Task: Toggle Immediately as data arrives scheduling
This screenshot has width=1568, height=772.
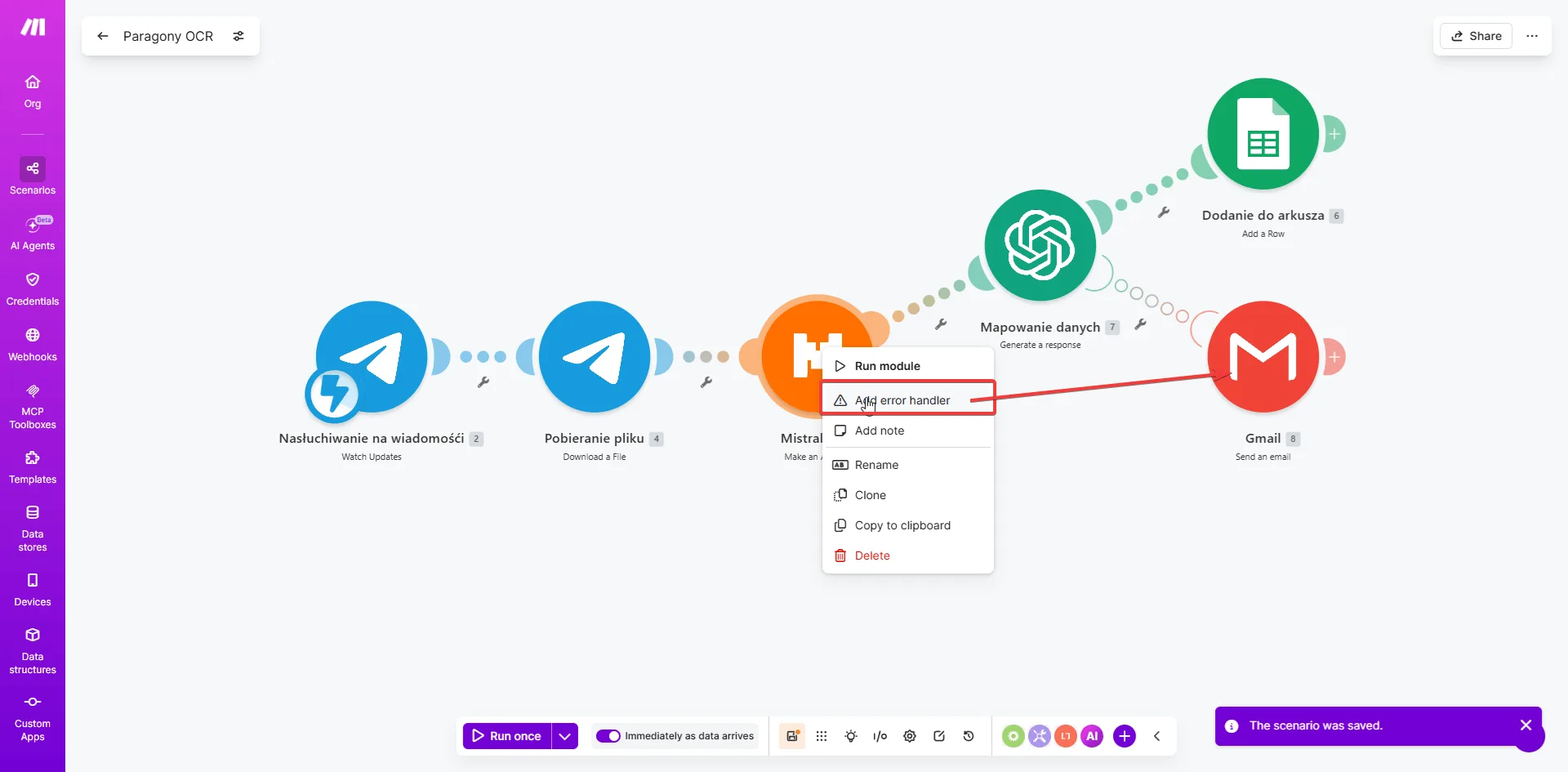Action: point(608,736)
